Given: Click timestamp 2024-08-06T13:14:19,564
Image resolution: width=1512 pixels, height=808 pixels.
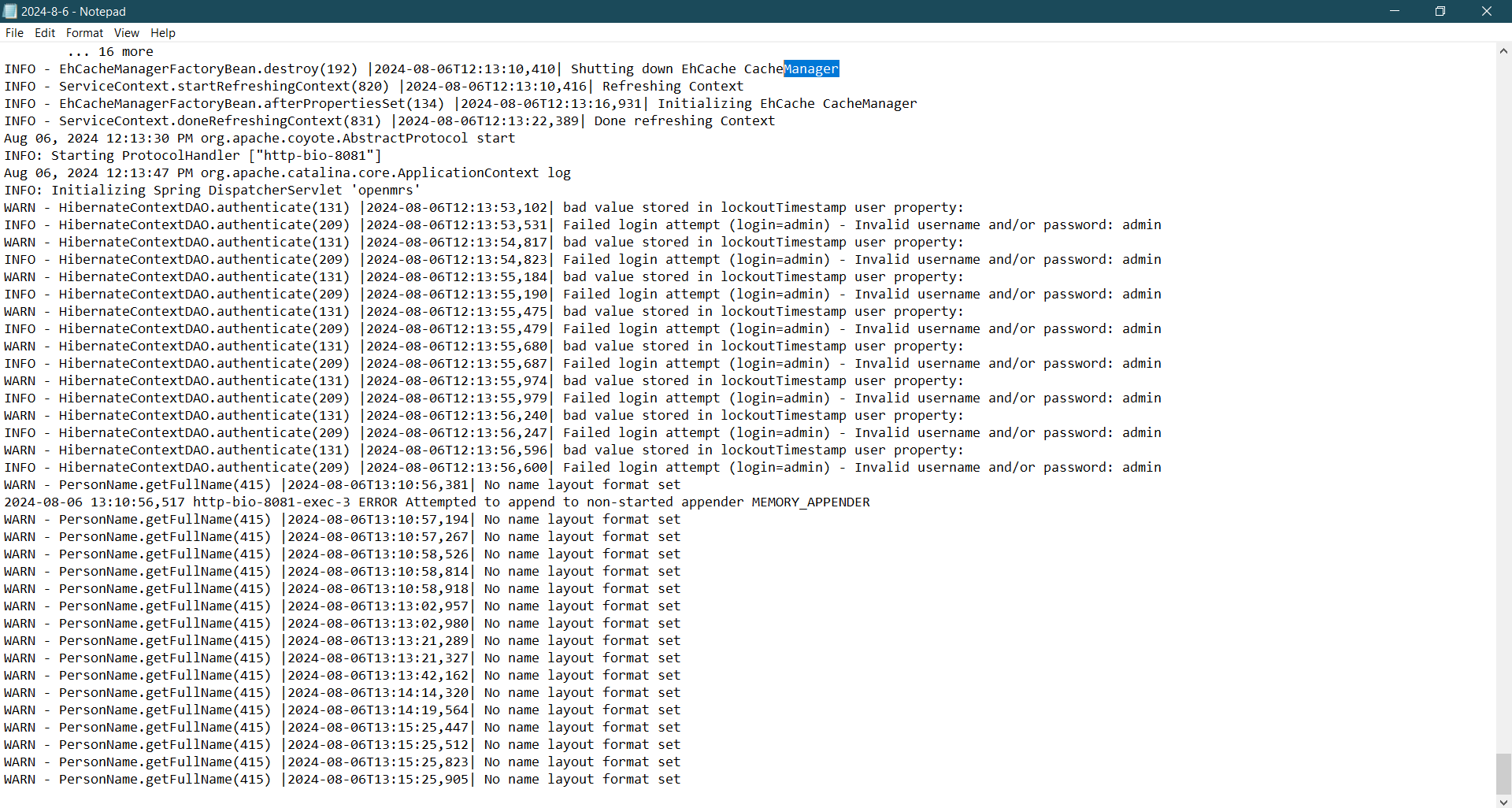Looking at the screenshot, I should point(378,710).
